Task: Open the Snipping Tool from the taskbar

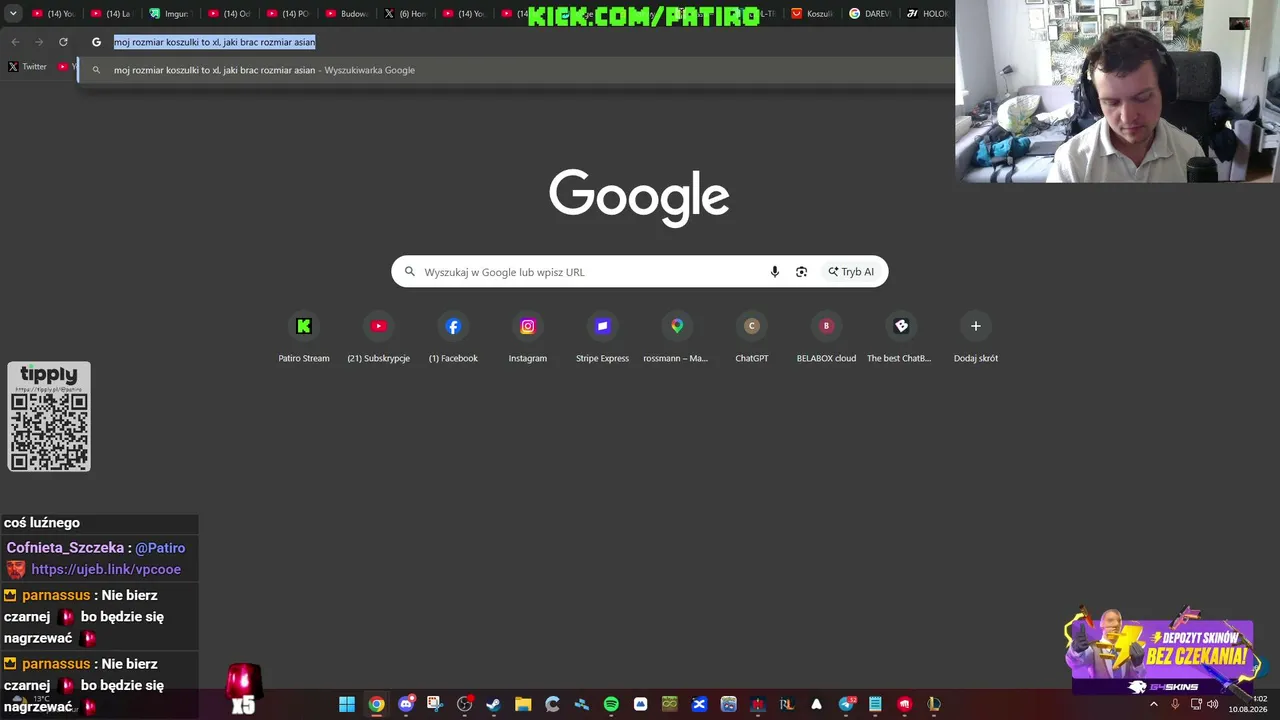Action: coord(435,704)
